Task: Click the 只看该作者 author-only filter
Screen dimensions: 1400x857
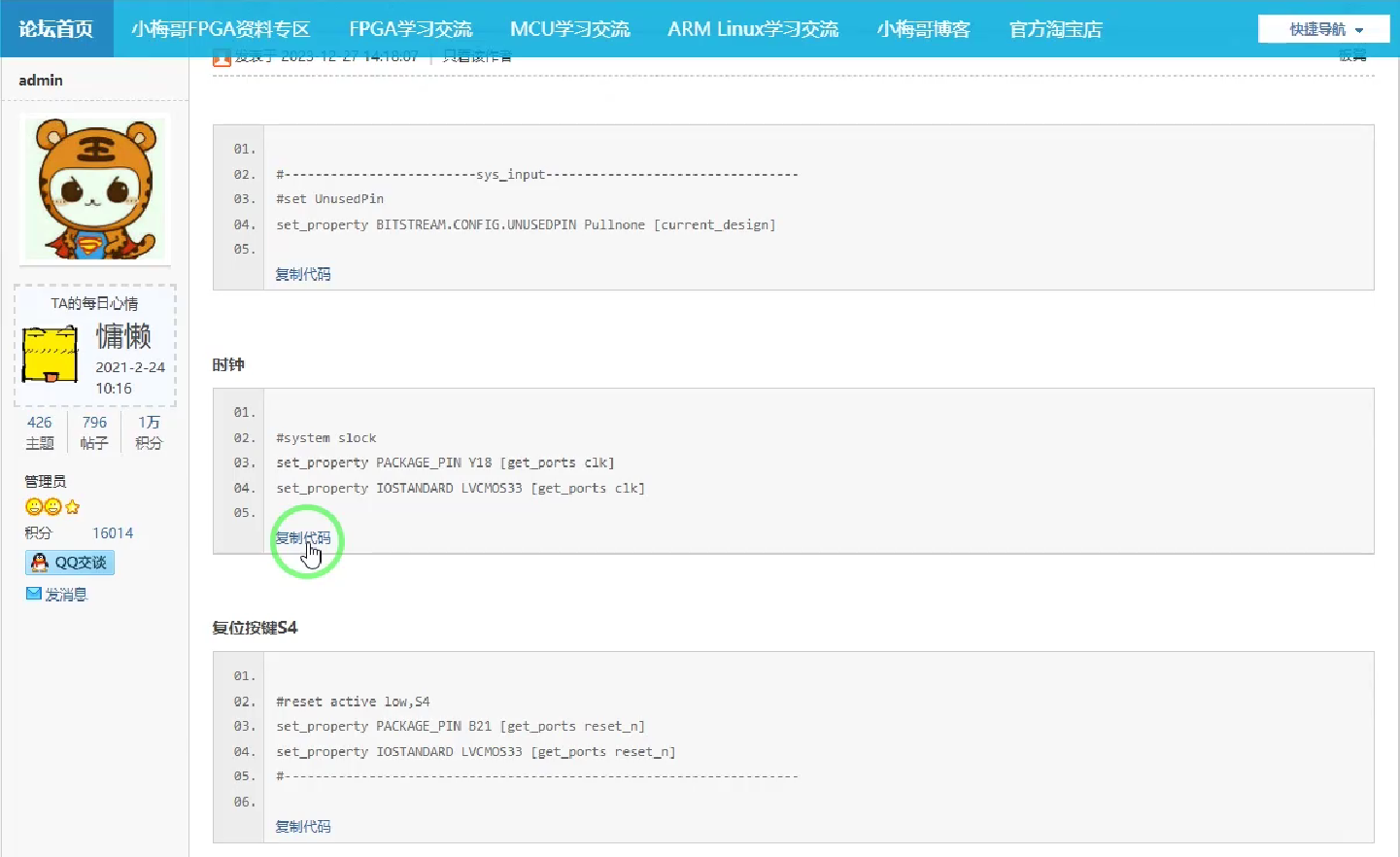Action: [x=477, y=56]
